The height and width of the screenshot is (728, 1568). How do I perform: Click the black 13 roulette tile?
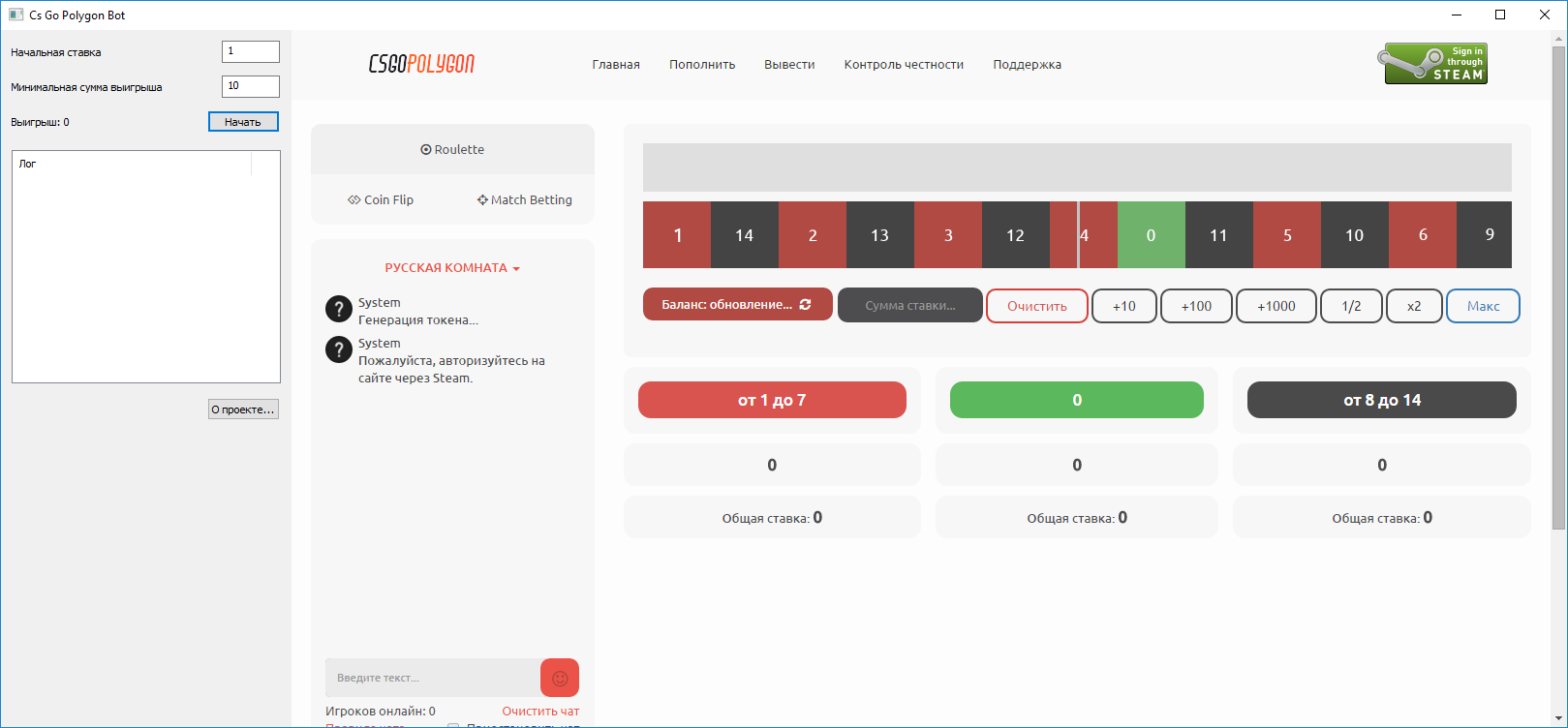click(880, 234)
